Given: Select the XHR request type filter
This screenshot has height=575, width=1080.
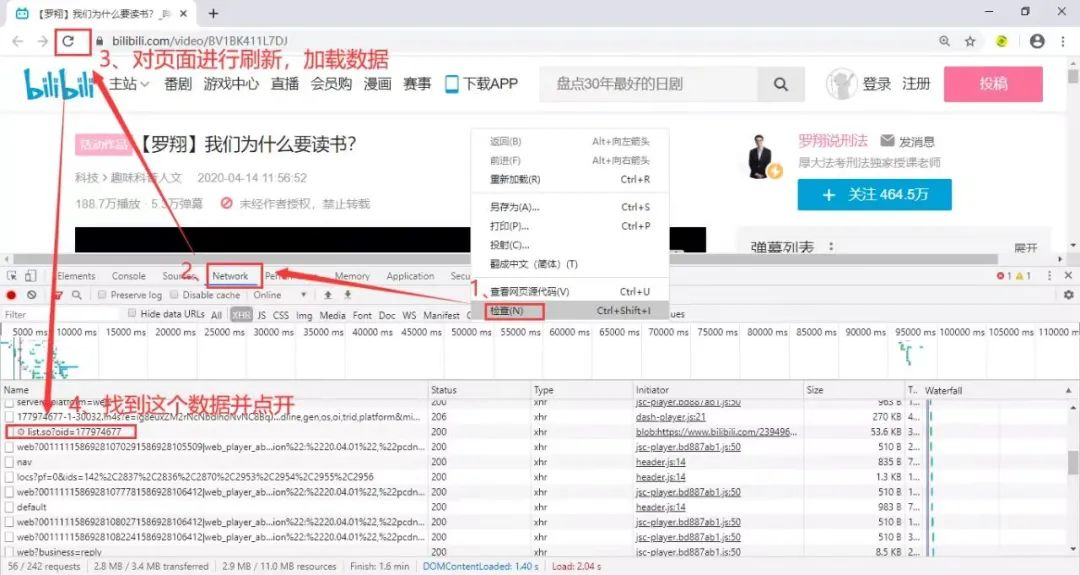Looking at the screenshot, I should coord(241,315).
